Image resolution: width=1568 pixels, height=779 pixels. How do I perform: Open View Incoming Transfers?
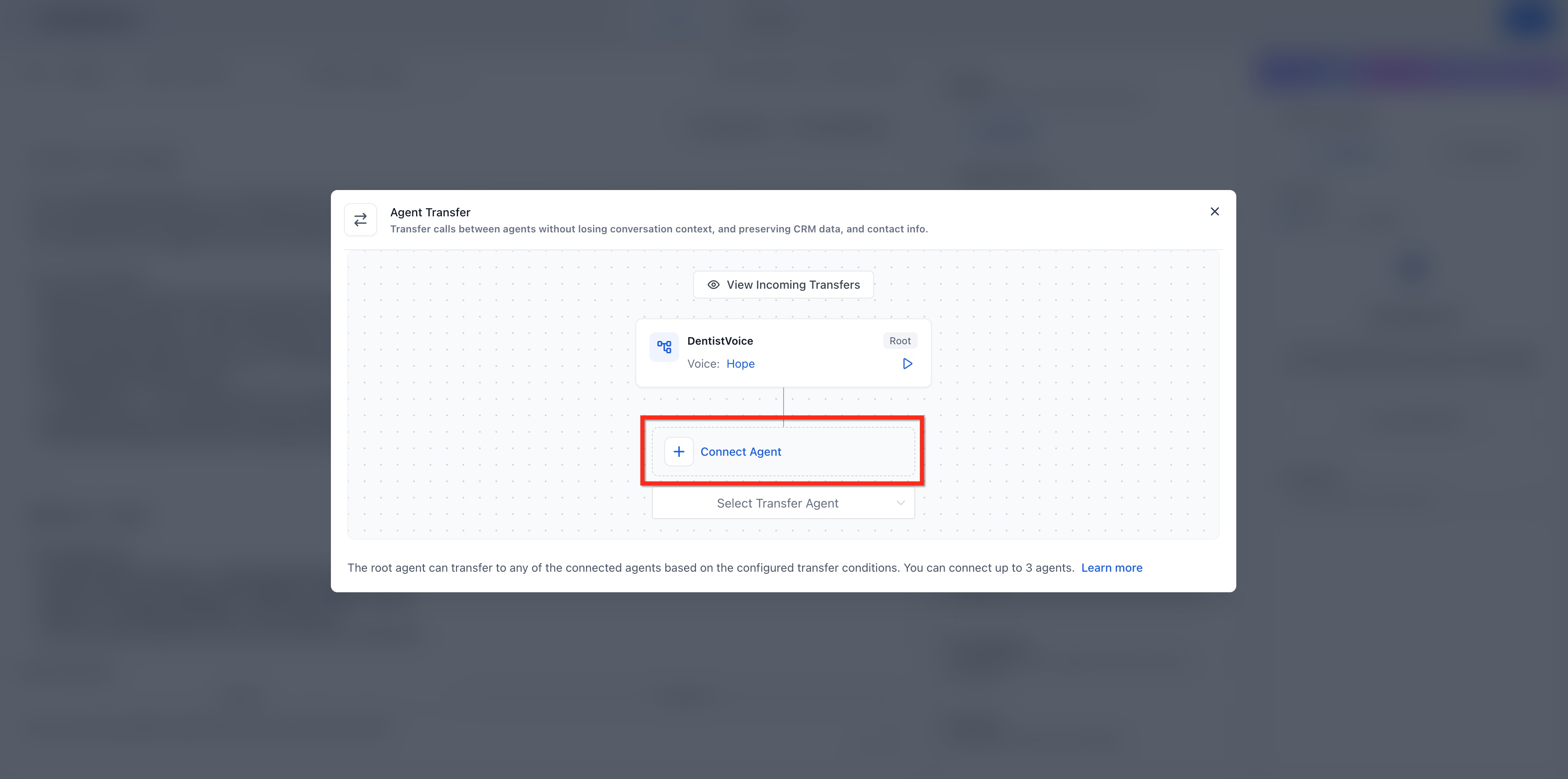[x=784, y=285]
